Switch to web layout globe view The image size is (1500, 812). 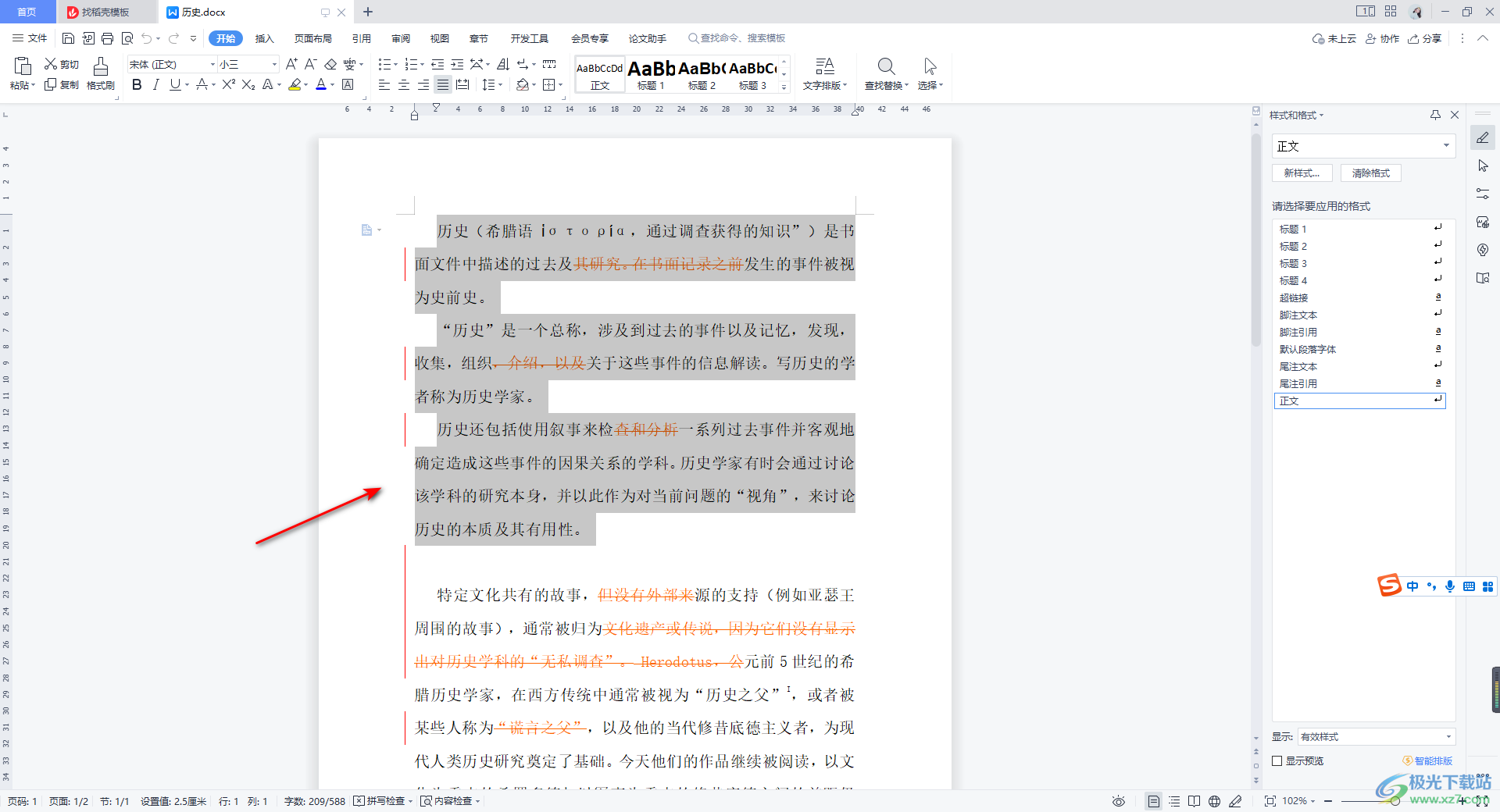(x=1214, y=801)
